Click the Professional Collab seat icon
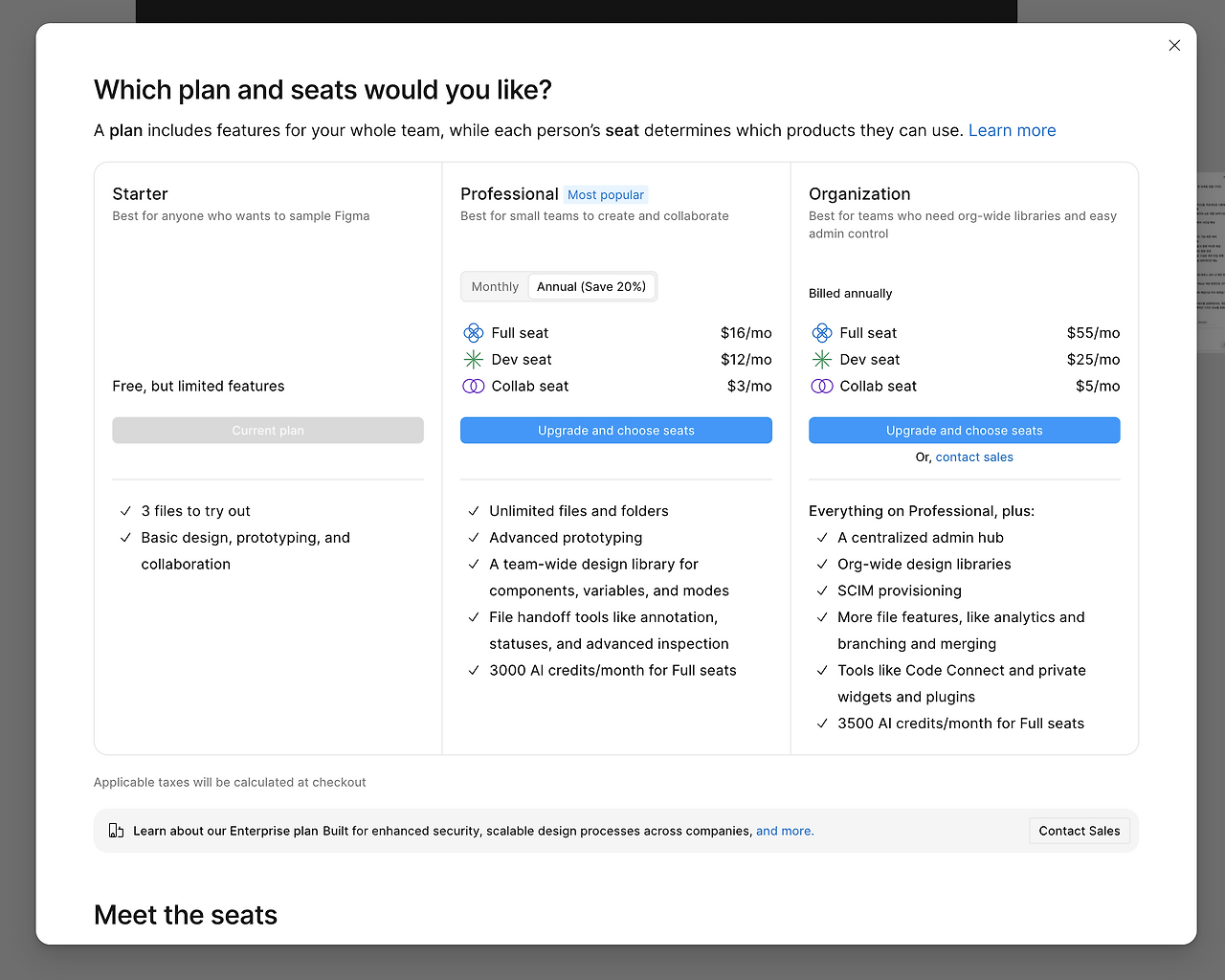The image size is (1225, 980). (473, 387)
